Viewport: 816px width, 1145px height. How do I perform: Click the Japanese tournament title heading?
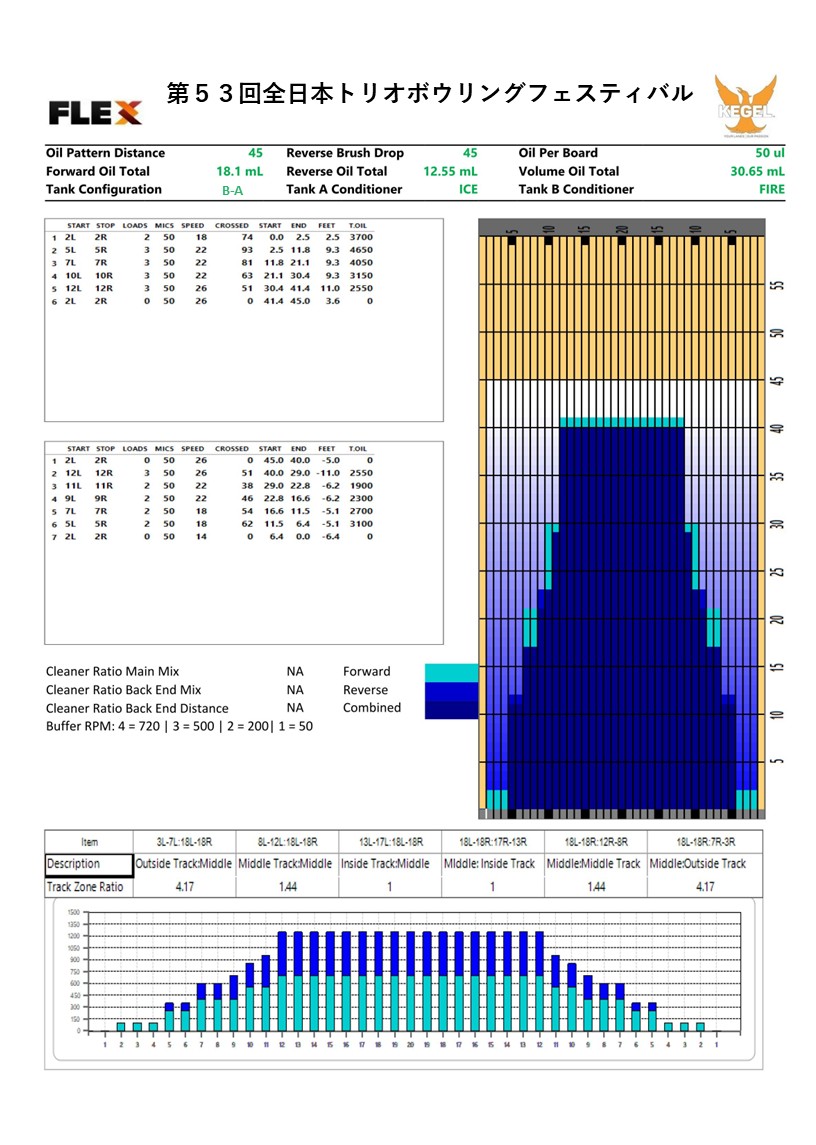pyautogui.click(x=429, y=94)
